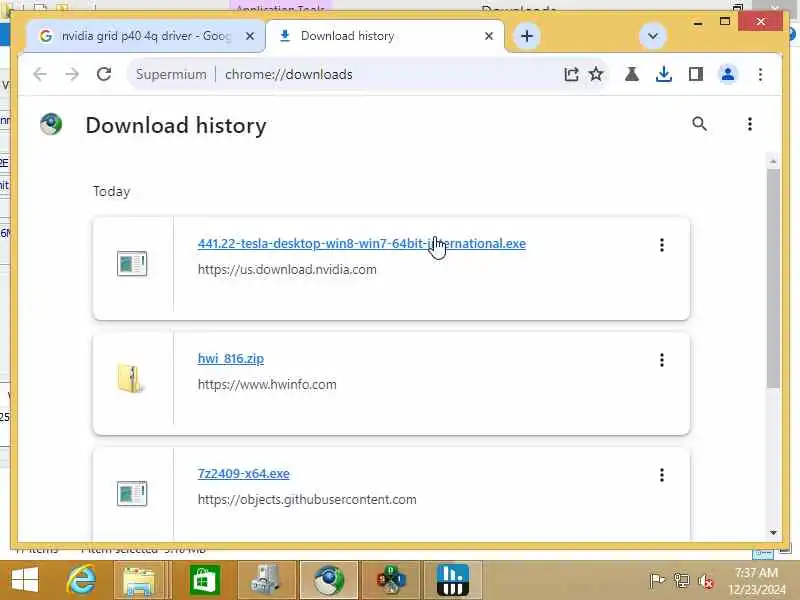Click the file icon of the 441.22 tesla download

(x=132, y=264)
